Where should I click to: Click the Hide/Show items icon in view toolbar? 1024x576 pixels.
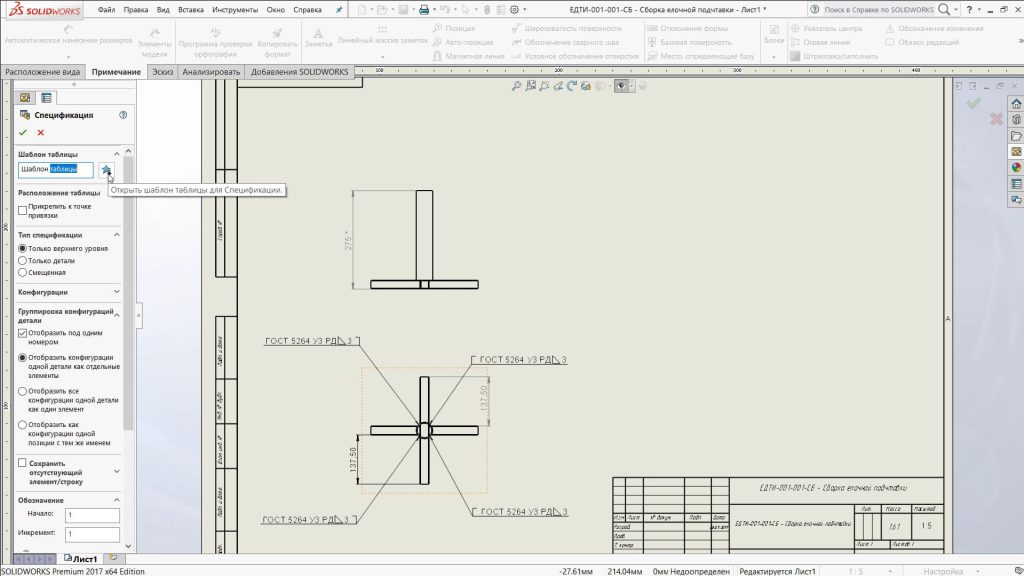[x=621, y=86]
